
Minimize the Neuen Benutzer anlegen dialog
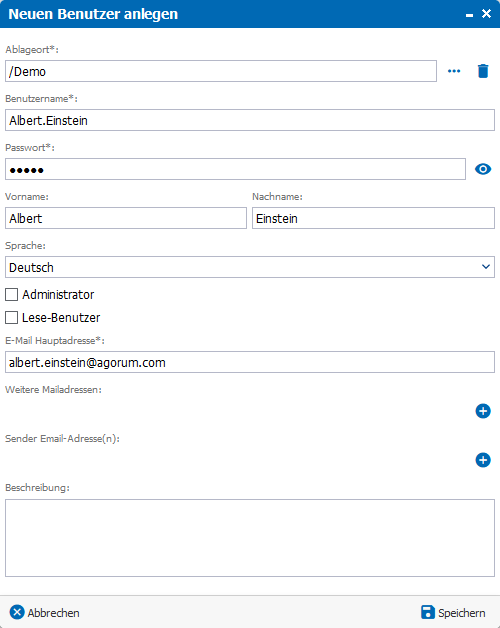469,15
